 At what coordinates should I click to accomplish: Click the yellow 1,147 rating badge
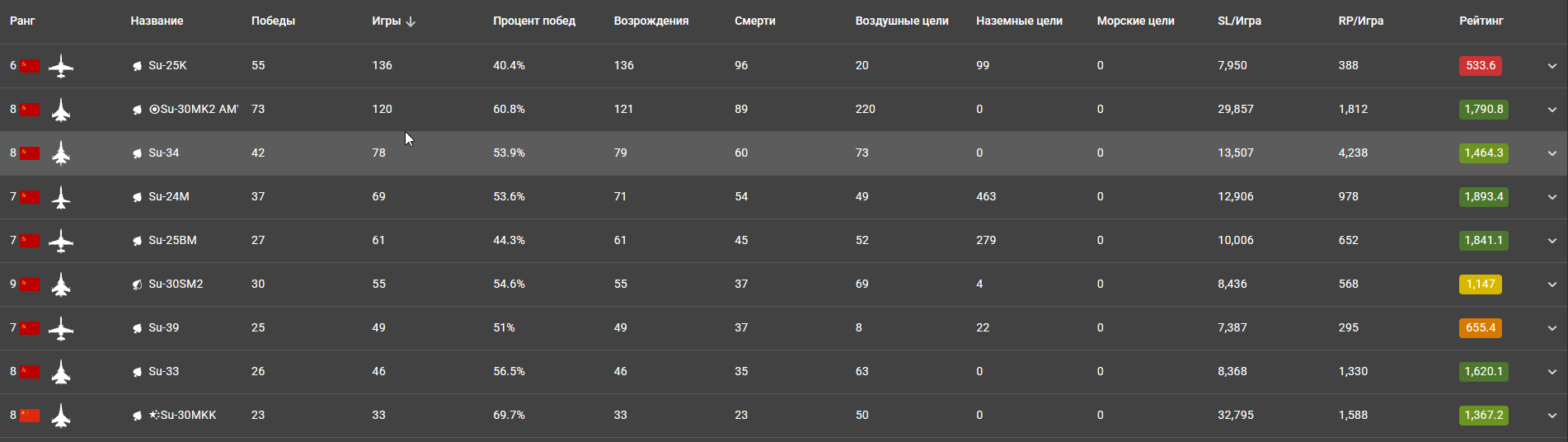coord(1480,284)
